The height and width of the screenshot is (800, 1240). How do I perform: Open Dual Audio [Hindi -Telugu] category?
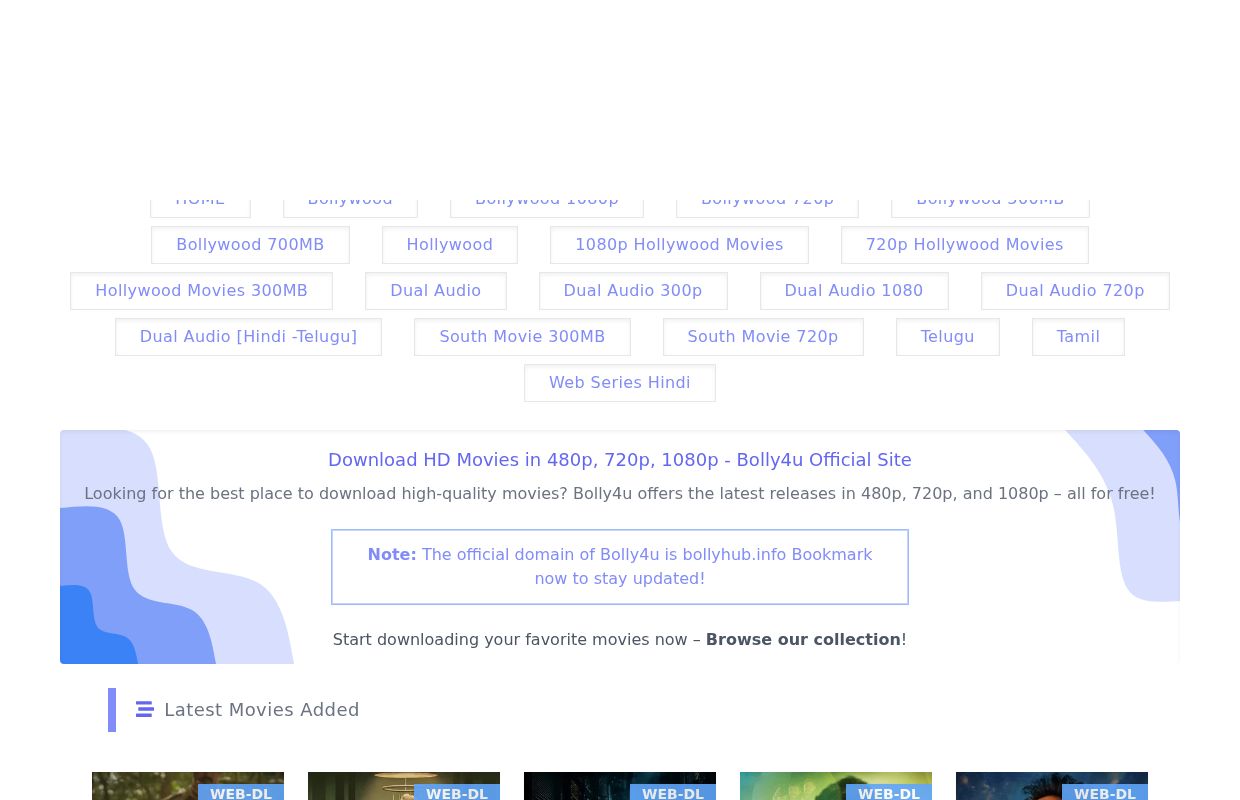point(248,337)
